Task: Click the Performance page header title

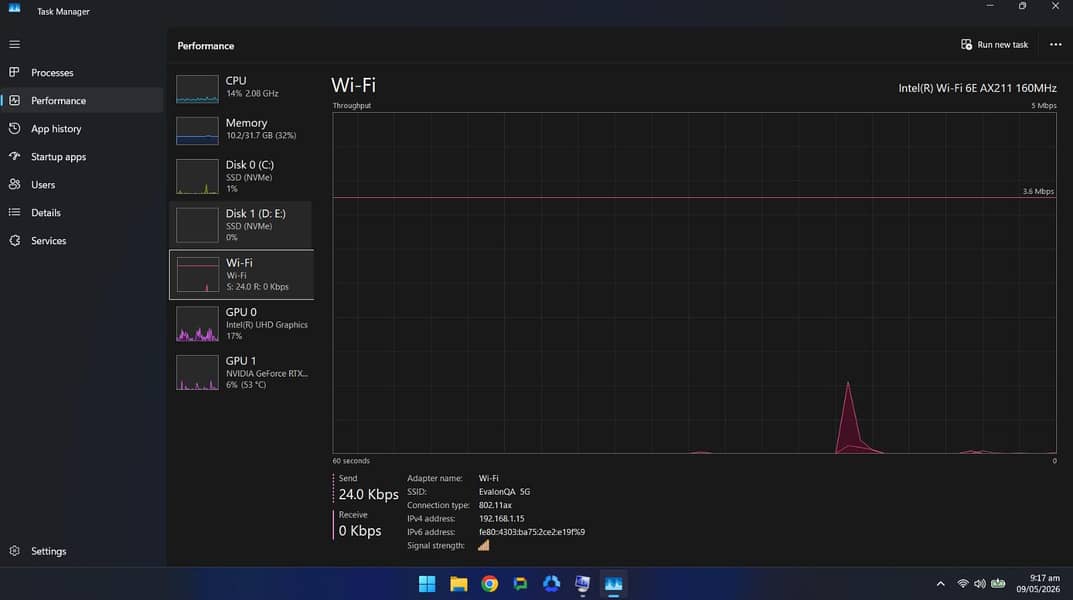Action: click(205, 46)
